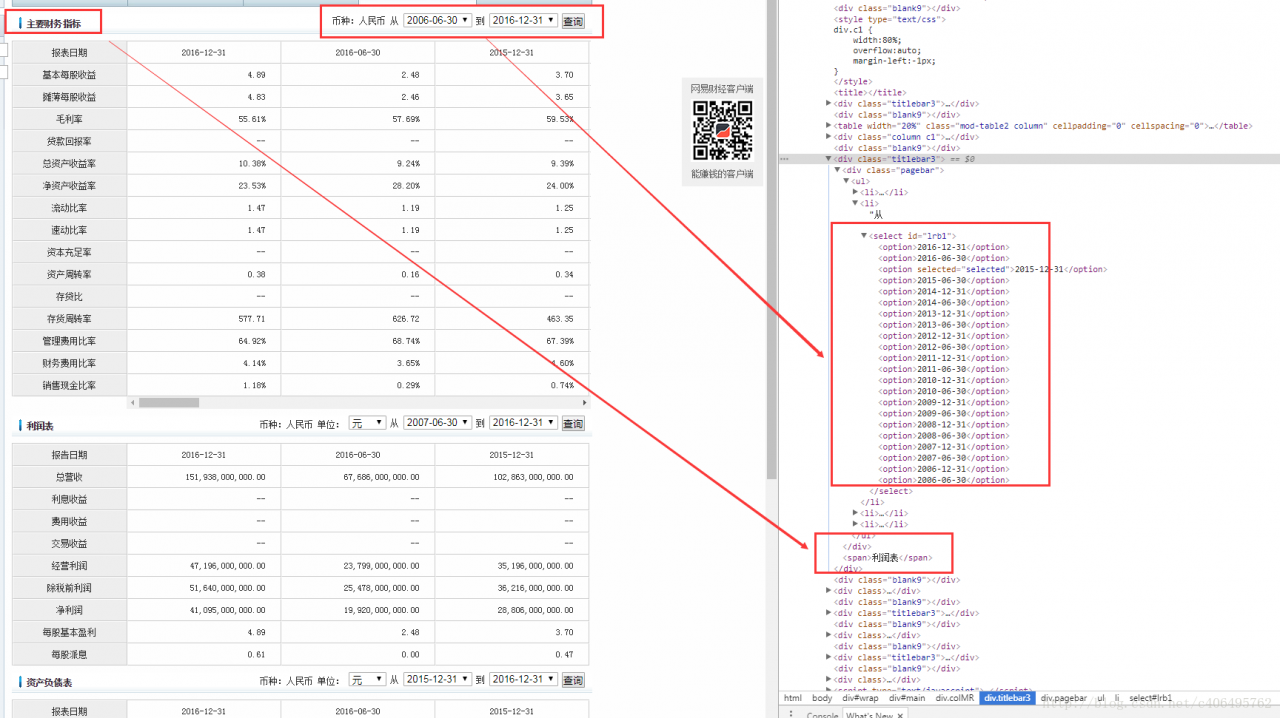Select html in the DevTools breadcrumb

click(792, 698)
